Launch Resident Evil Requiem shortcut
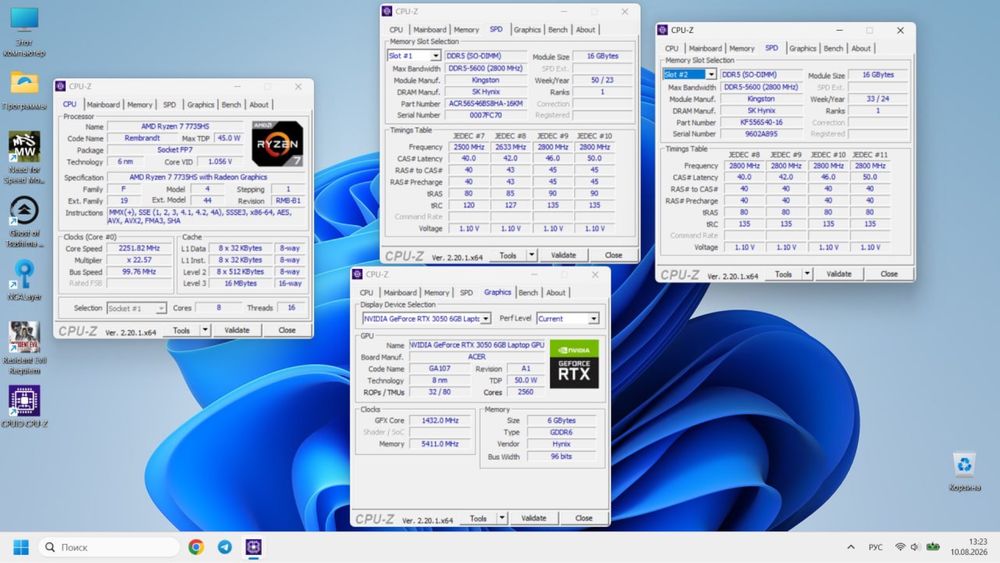 click(x=24, y=347)
